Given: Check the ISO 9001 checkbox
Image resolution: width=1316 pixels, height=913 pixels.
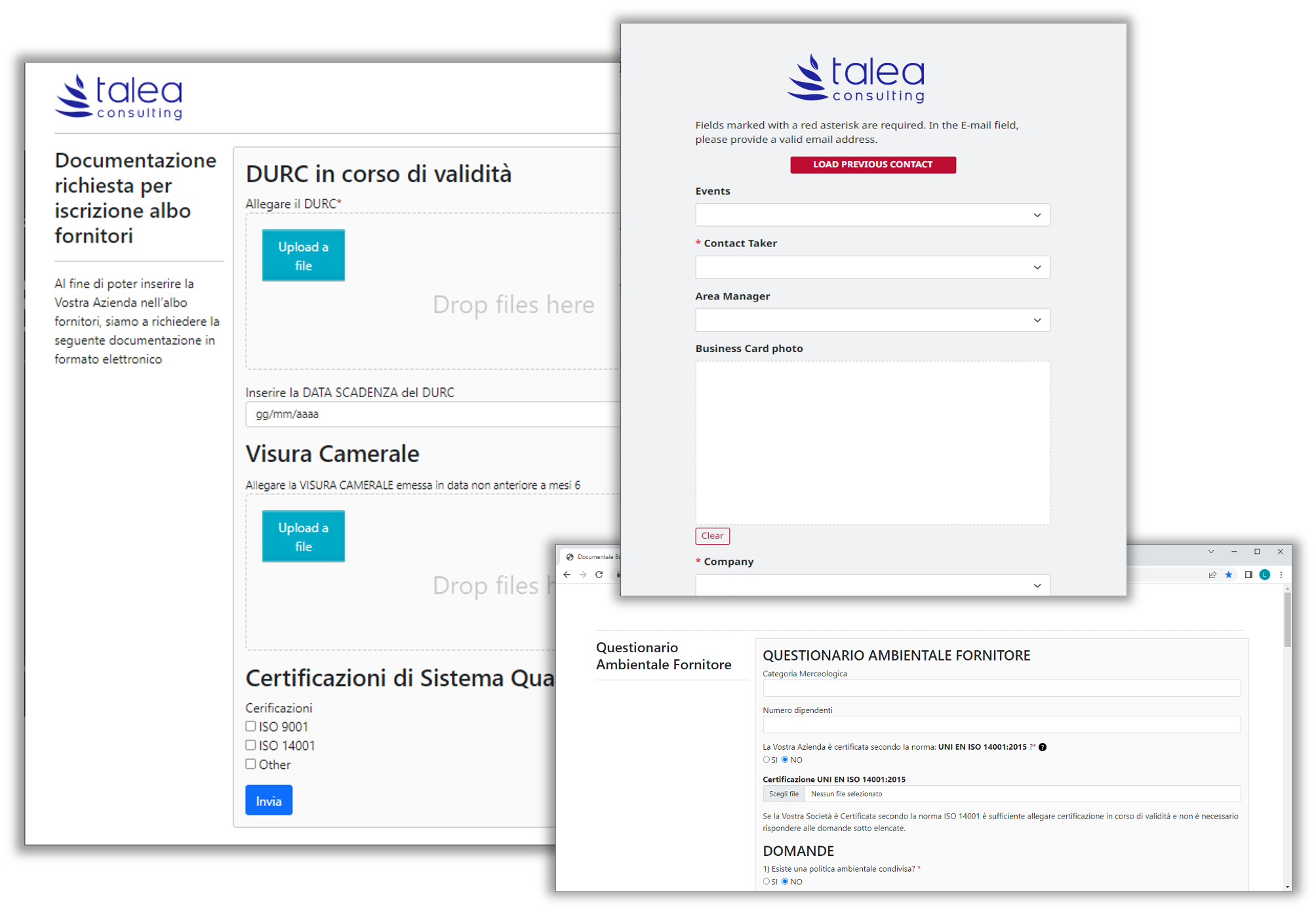Looking at the screenshot, I should 250,726.
